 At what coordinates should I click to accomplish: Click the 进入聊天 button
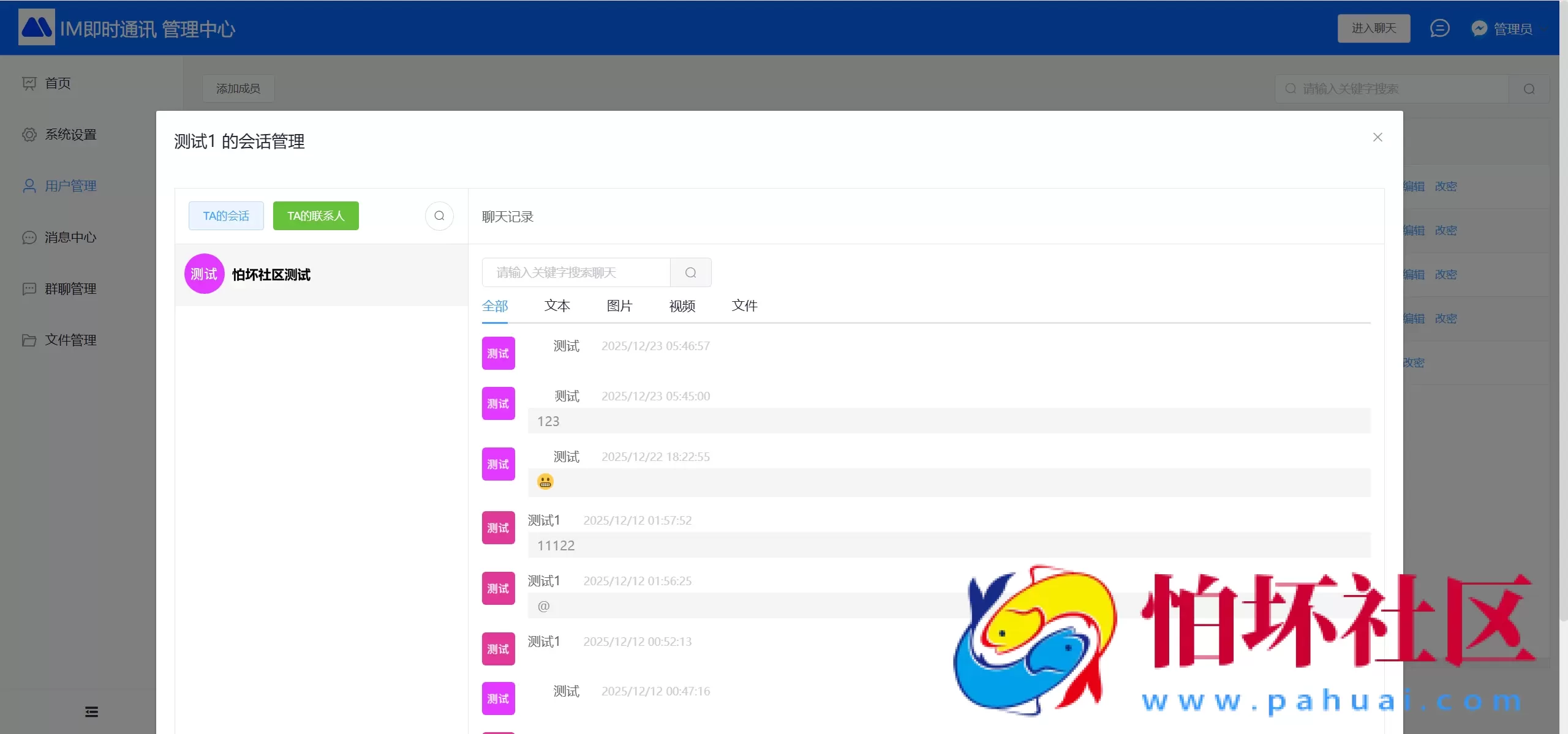pos(1373,28)
